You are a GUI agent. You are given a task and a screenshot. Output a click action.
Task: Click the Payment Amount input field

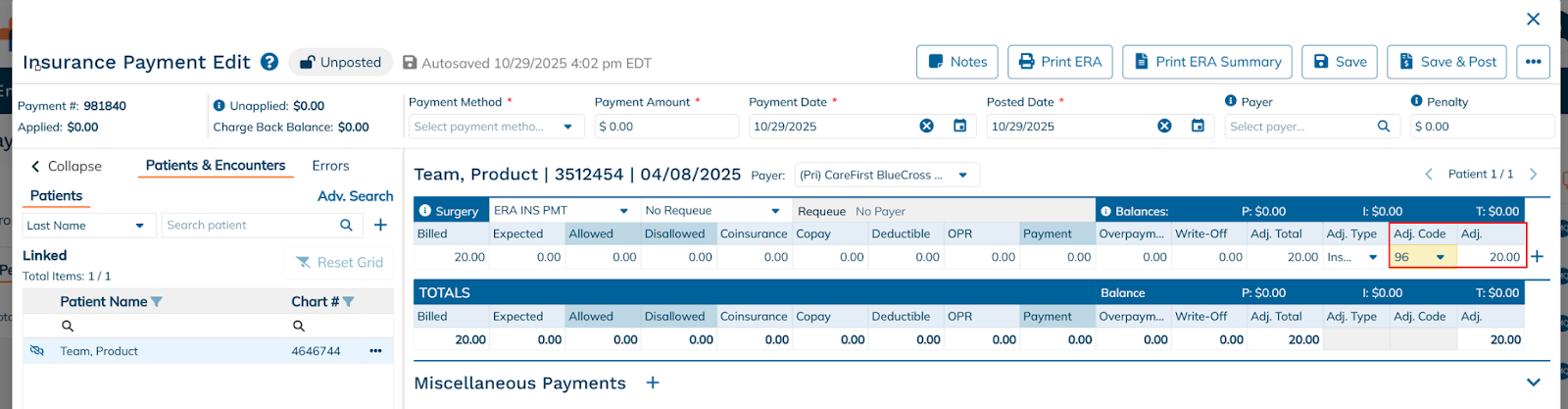[x=666, y=127]
